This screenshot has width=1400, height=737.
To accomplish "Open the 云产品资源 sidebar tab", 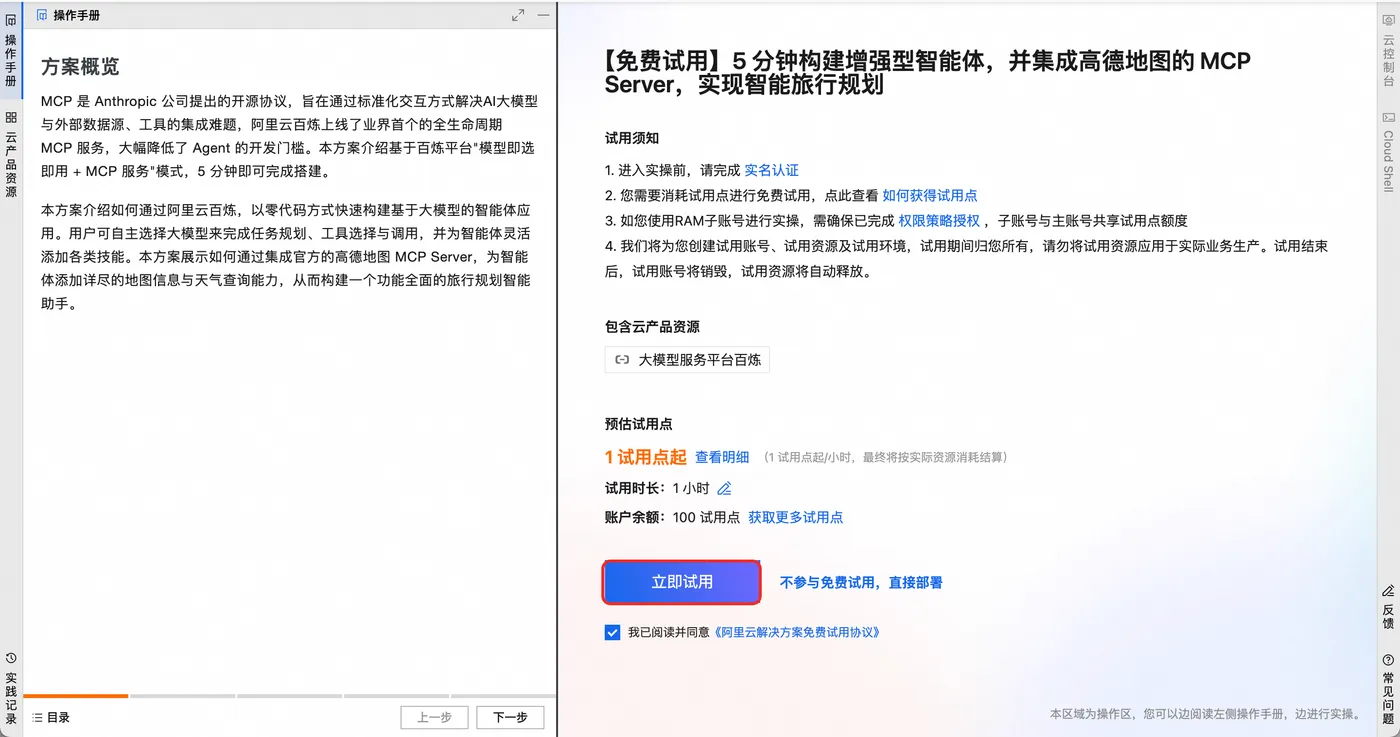I will (11, 154).
